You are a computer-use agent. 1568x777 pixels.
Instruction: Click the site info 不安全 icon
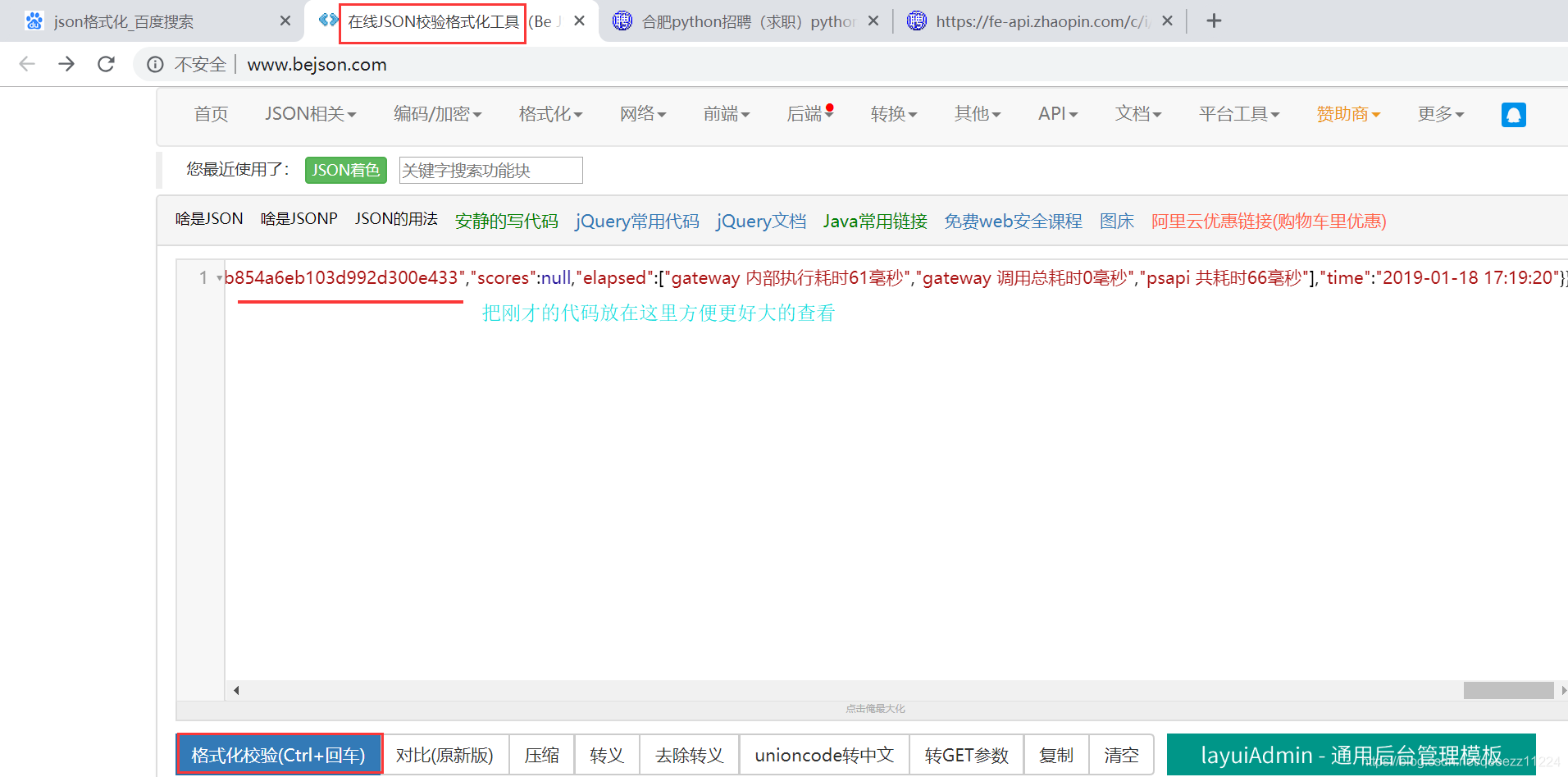tap(155, 64)
